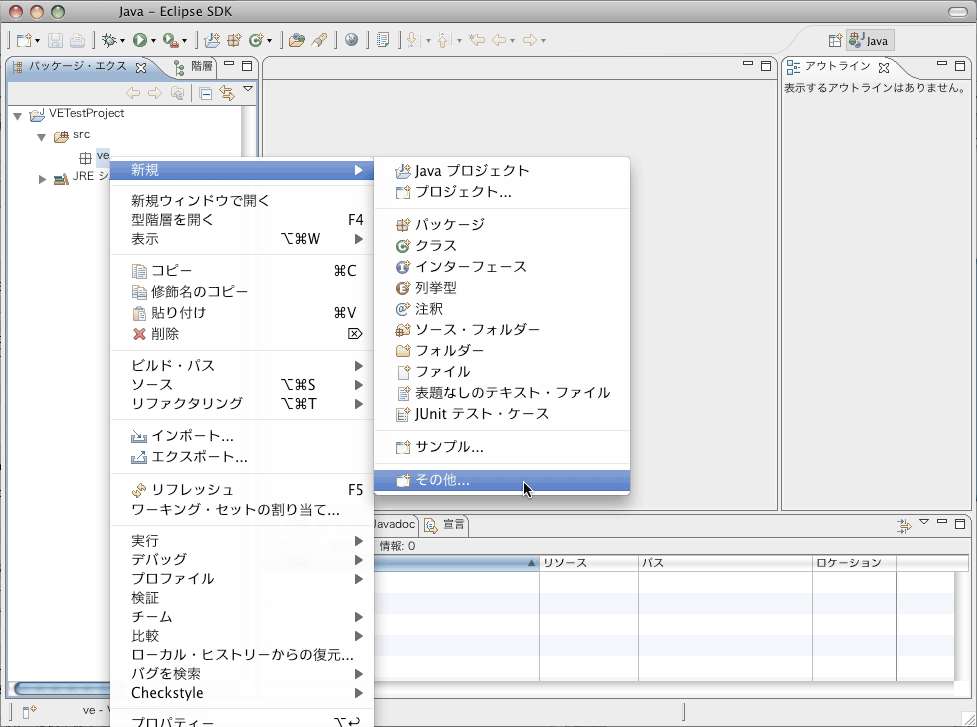
Task: Open the Checkstyle context submenu
Action: [242, 693]
